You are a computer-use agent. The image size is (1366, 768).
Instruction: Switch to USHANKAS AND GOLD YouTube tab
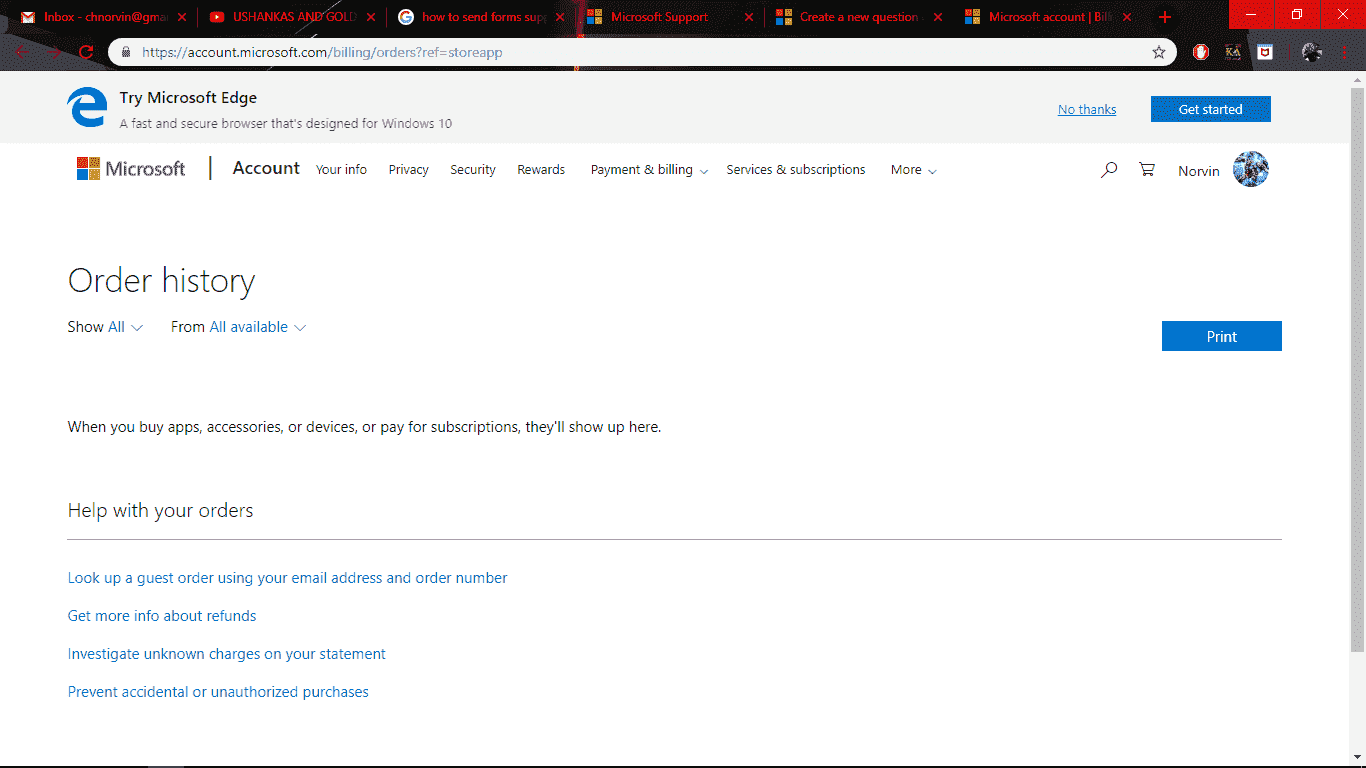(293, 17)
